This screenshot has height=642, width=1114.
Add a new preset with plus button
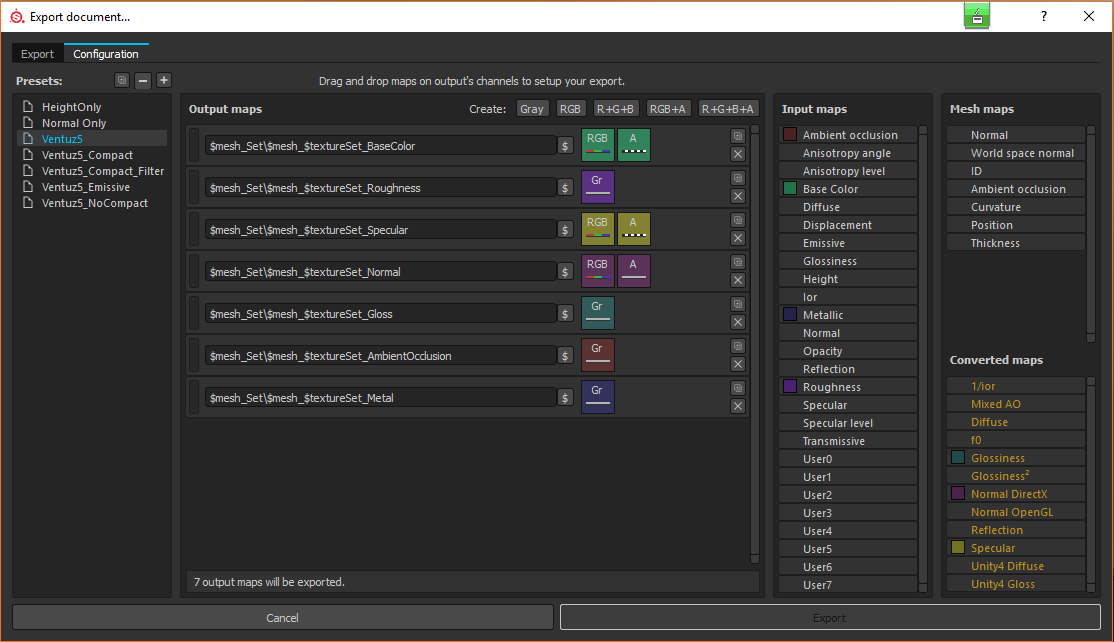point(164,81)
